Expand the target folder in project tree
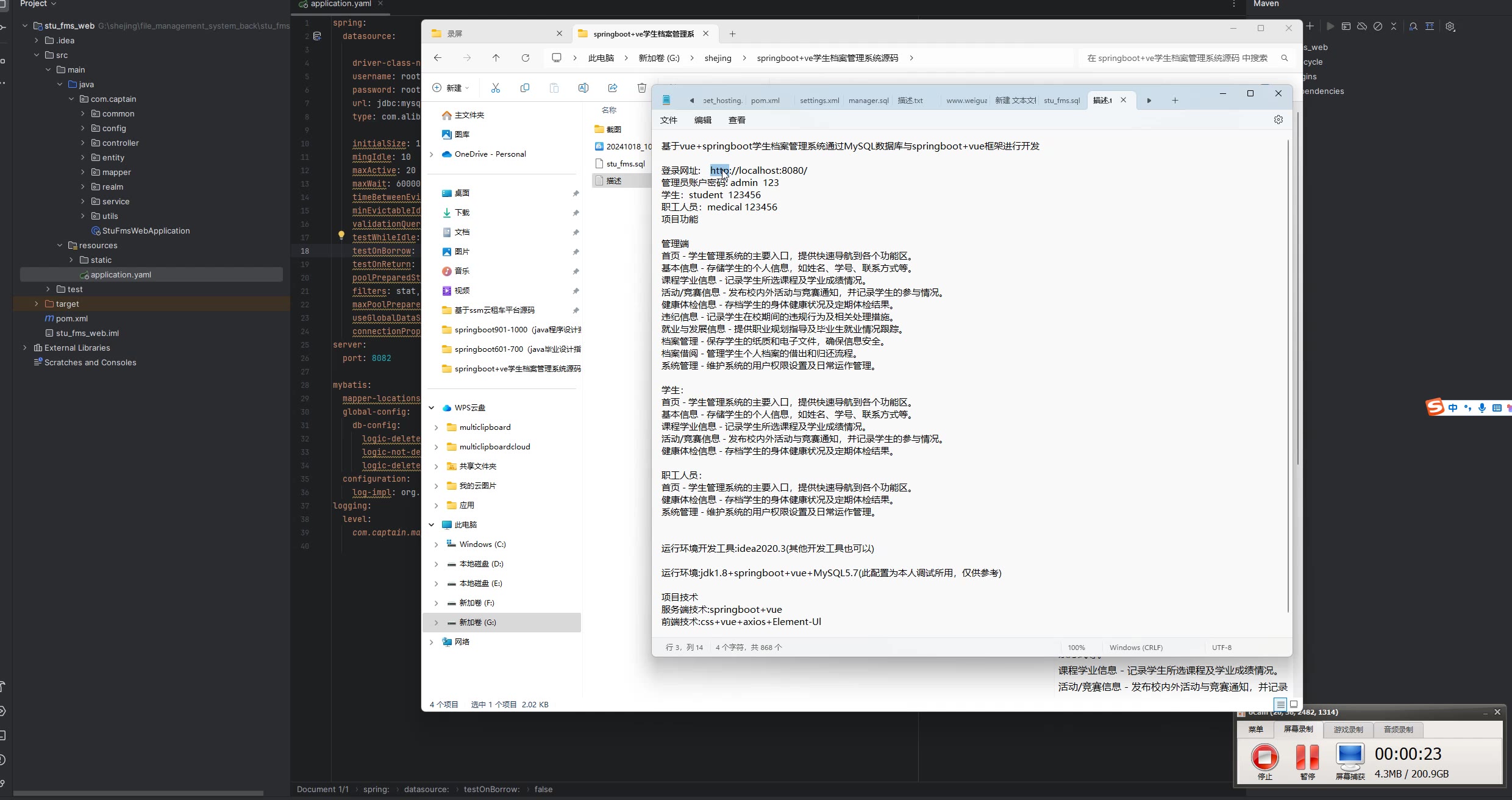 [37, 304]
